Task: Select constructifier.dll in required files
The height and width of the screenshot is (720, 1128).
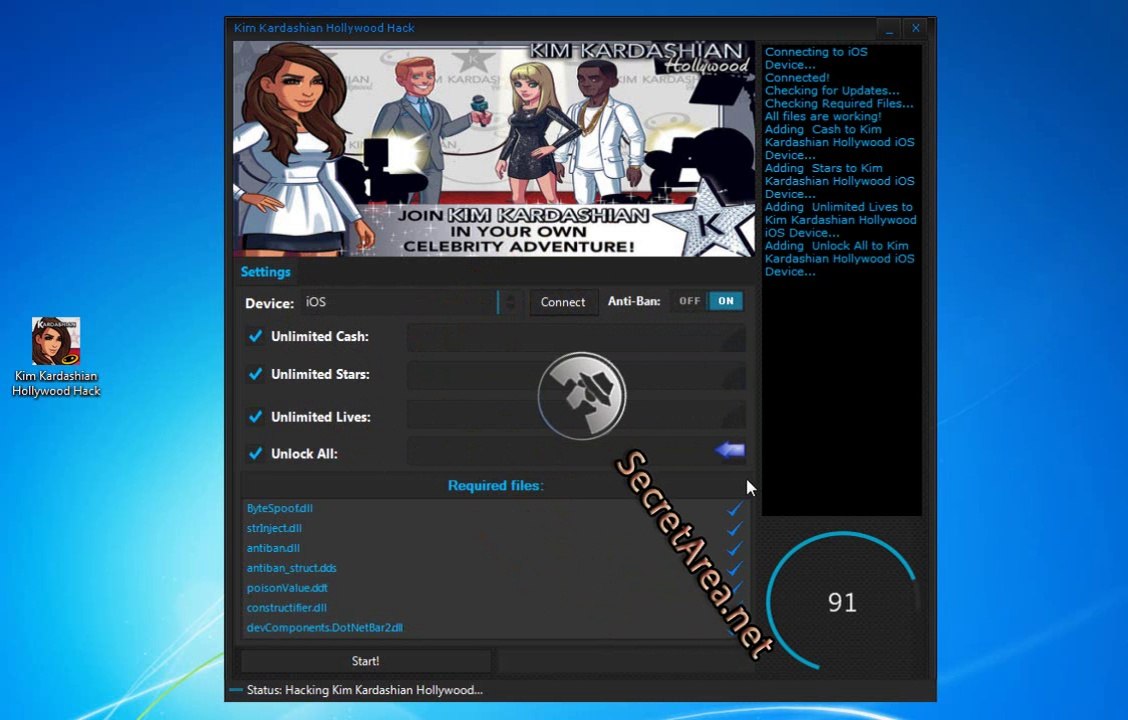Action: (x=286, y=608)
